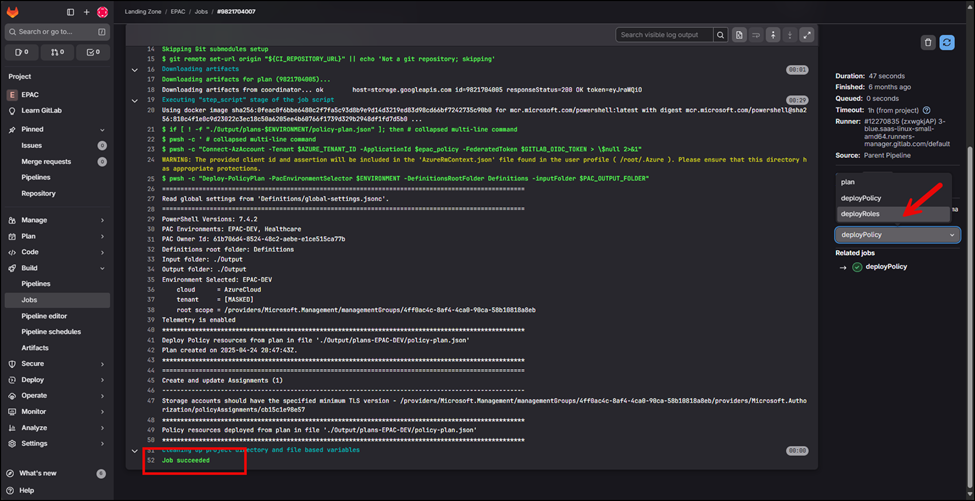Open the to-do list counter
The width and height of the screenshot is (975, 501).
[x=93, y=52]
